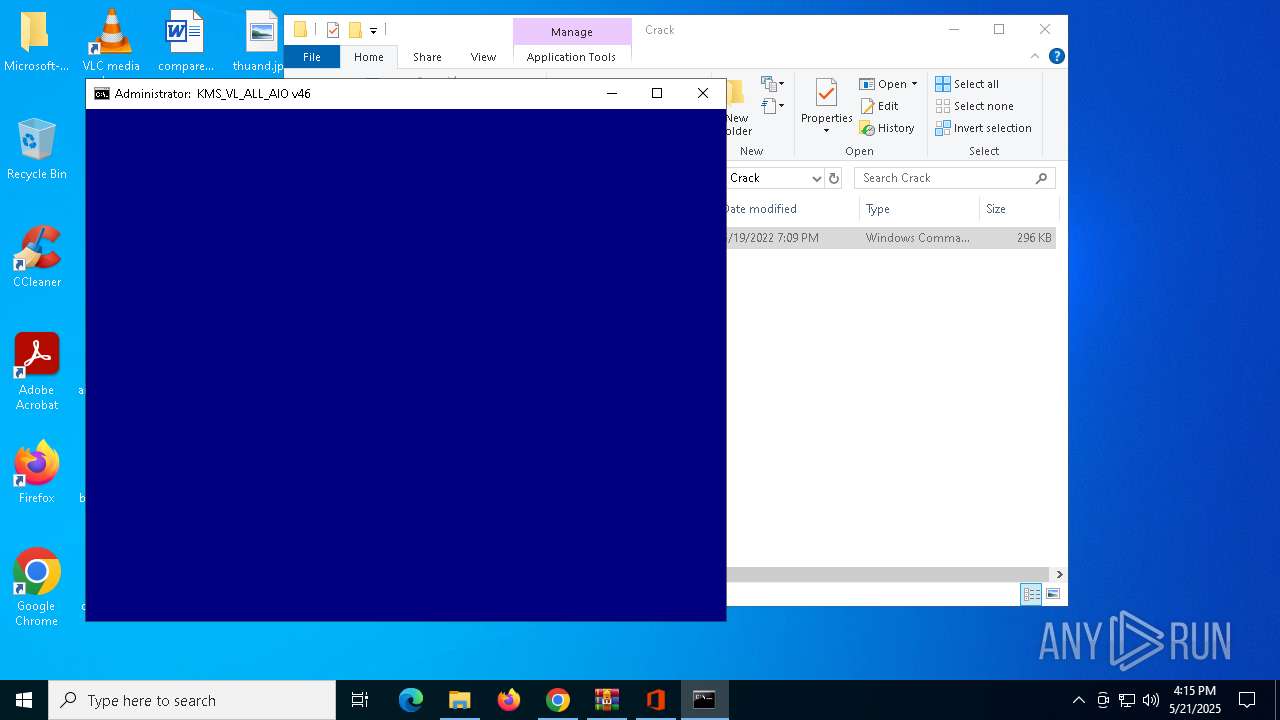The image size is (1280, 720).
Task: Open the Easy access dropdown icon
Action: click(772, 105)
